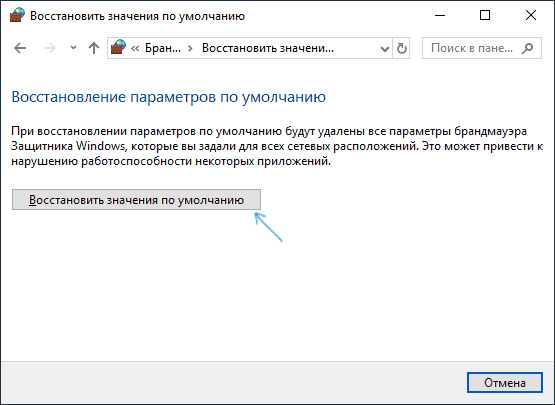Image resolution: width=555 pixels, height=405 pixels.
Task: Open the recent locations dropdown arrow
Action: (x=73, y=47)
